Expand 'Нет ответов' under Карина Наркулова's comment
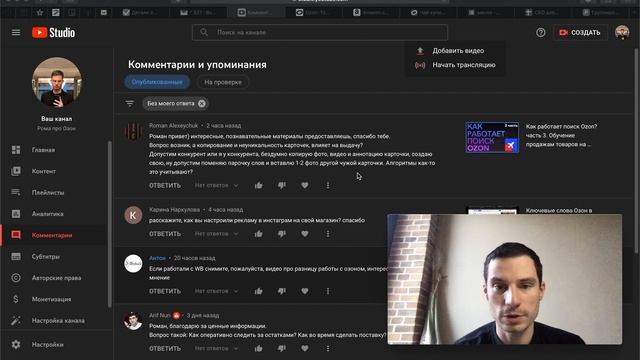 pos(216,234)
